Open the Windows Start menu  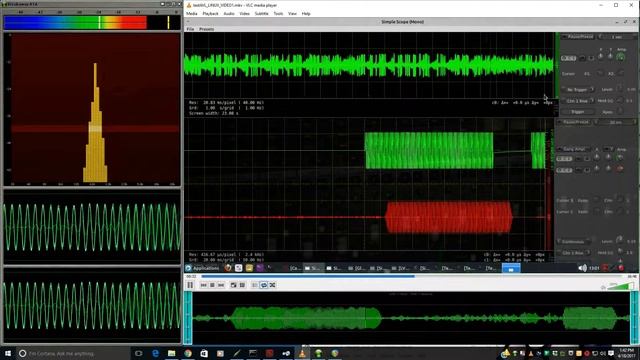[8, 353]
